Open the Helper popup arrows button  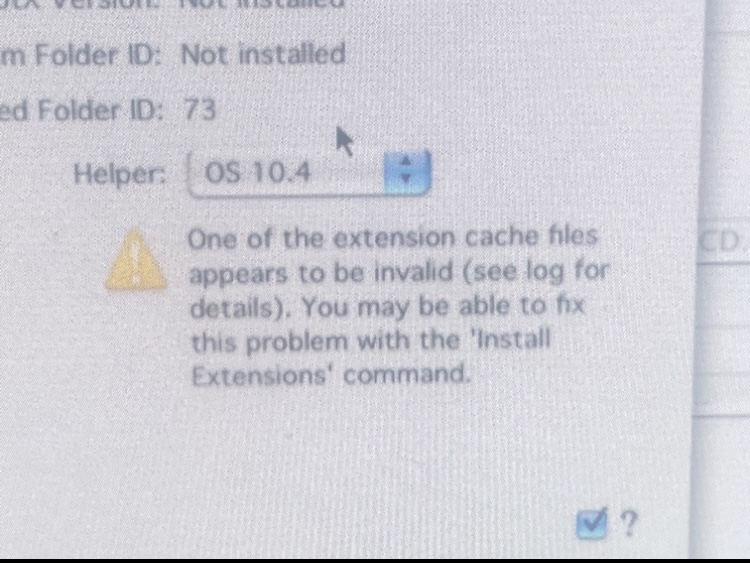407,172
